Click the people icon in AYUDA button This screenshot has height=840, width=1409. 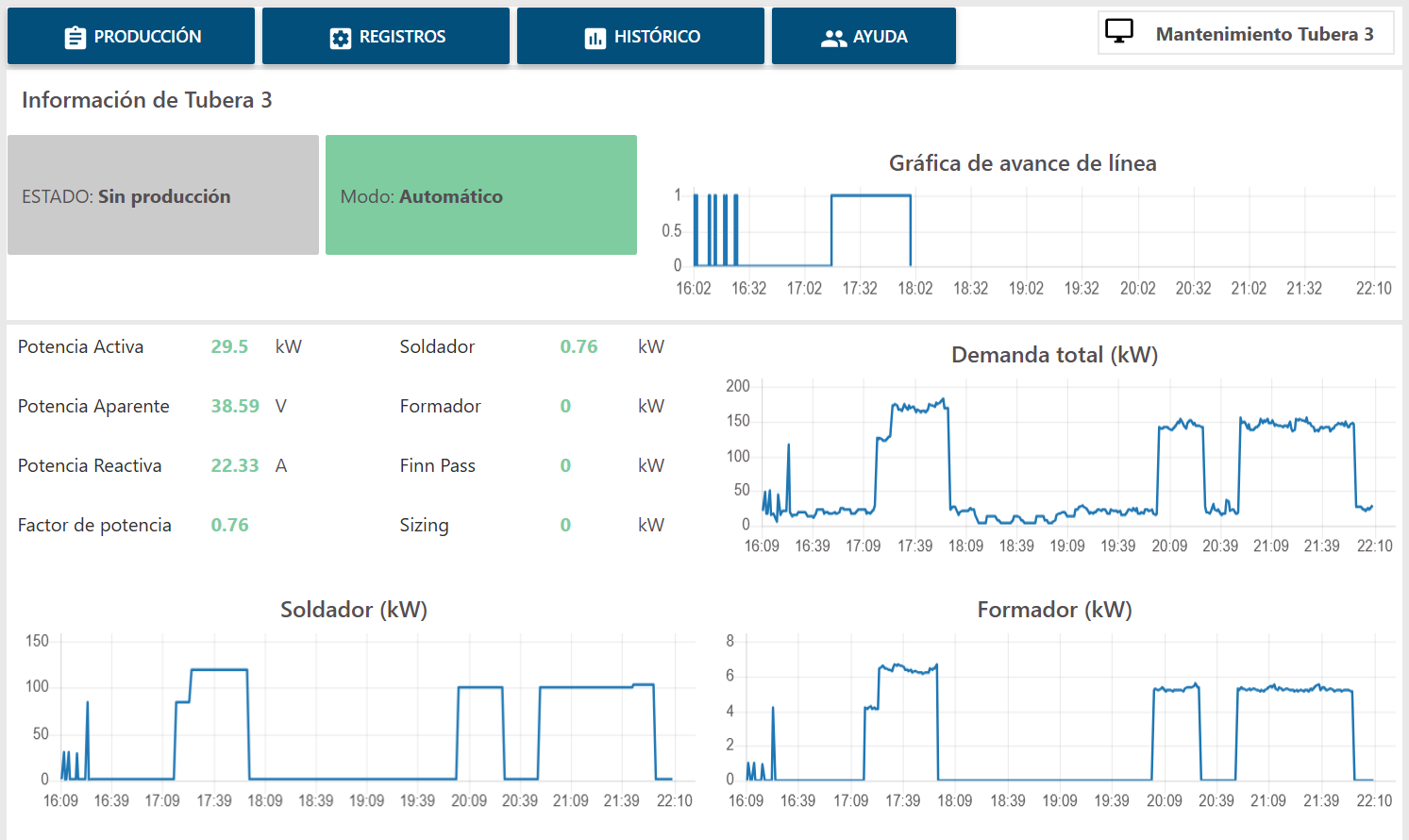click(833, 38)
